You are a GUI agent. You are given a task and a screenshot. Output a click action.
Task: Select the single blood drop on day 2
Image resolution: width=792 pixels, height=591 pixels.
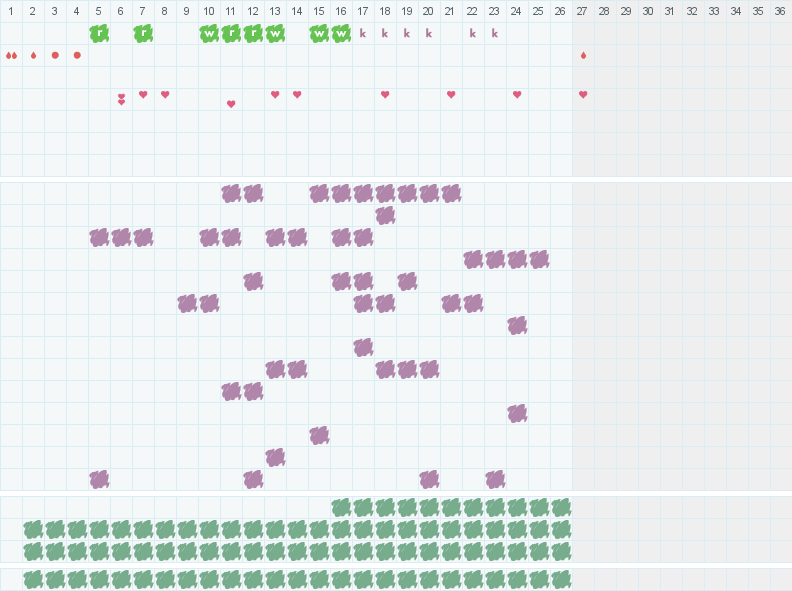(x=33, y=56)
